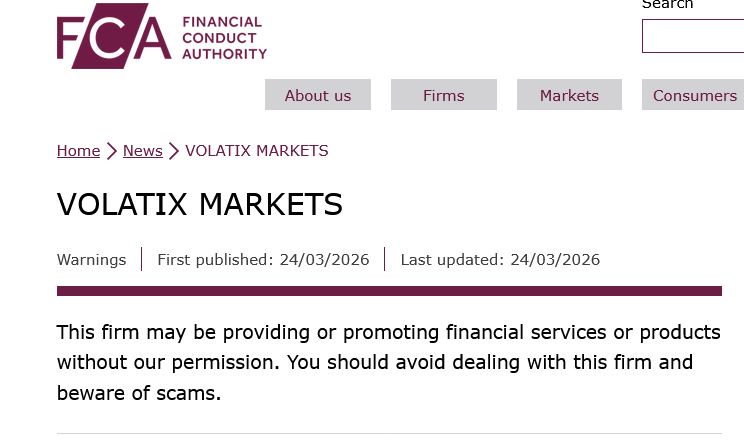Navigate to the News breadcrumb link
This screenshot has width=744, height=440.
(x=142, y=151)
